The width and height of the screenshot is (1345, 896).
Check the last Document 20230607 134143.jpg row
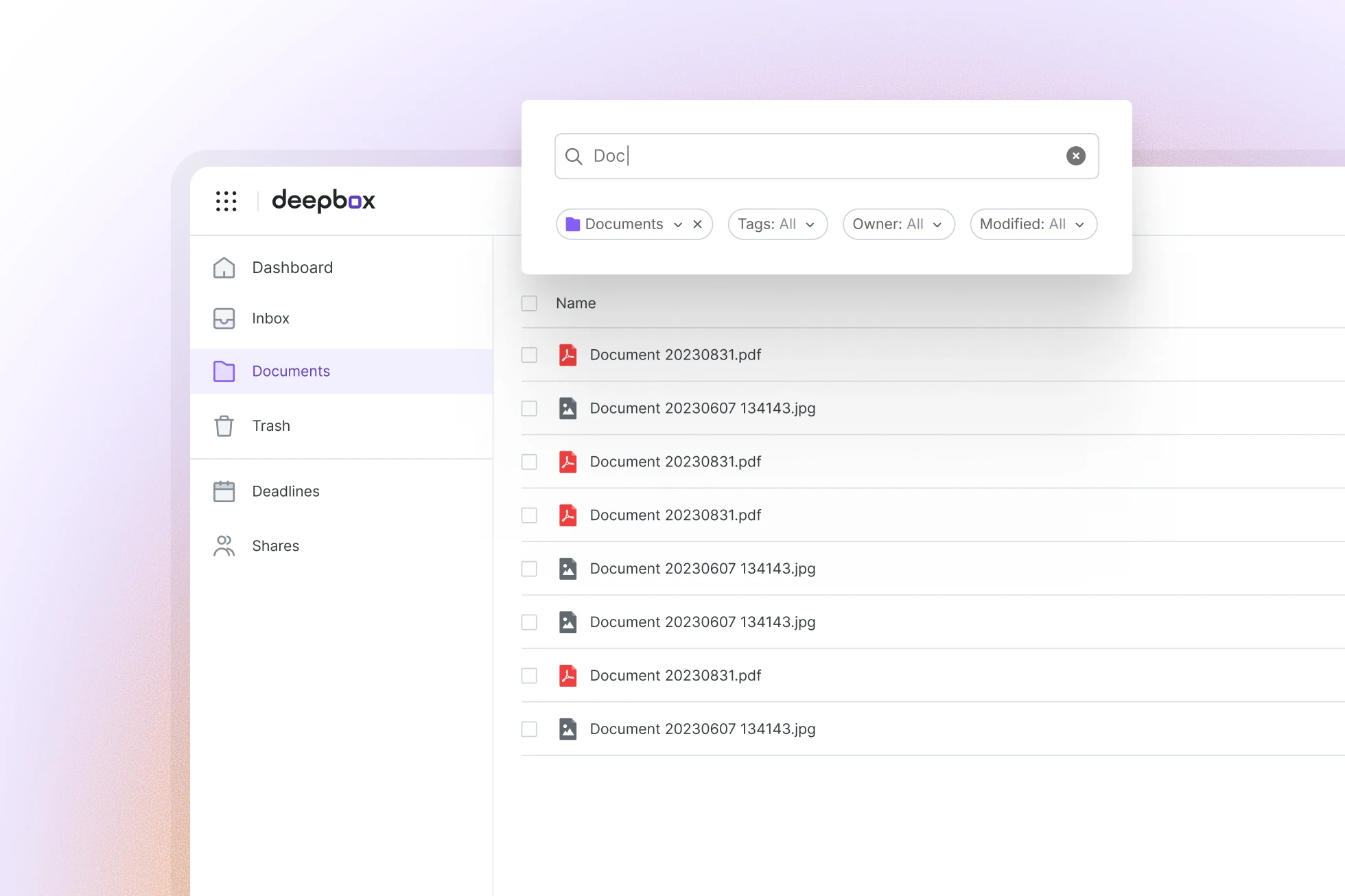pos(529,729)
